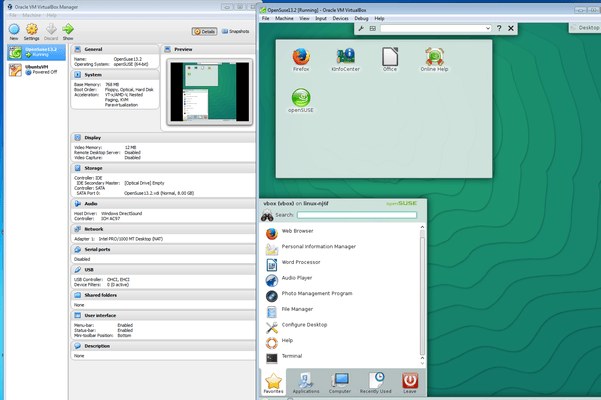Collapse the Network section header
The image size is (601, 400).
[x=163, y=229]
